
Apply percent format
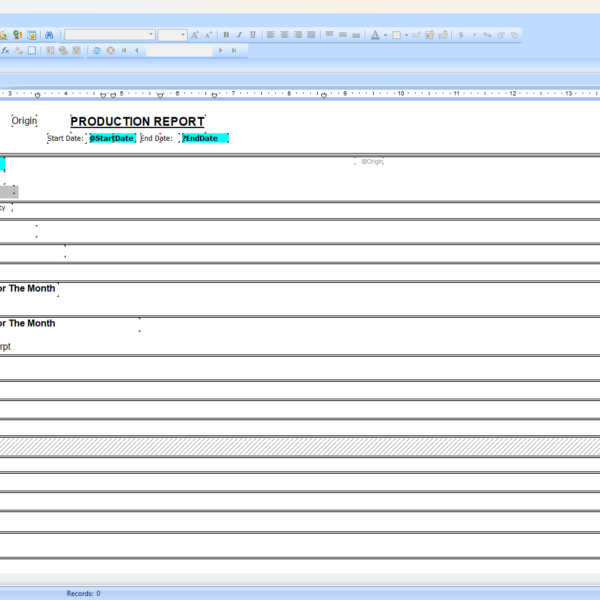(487, 35)
